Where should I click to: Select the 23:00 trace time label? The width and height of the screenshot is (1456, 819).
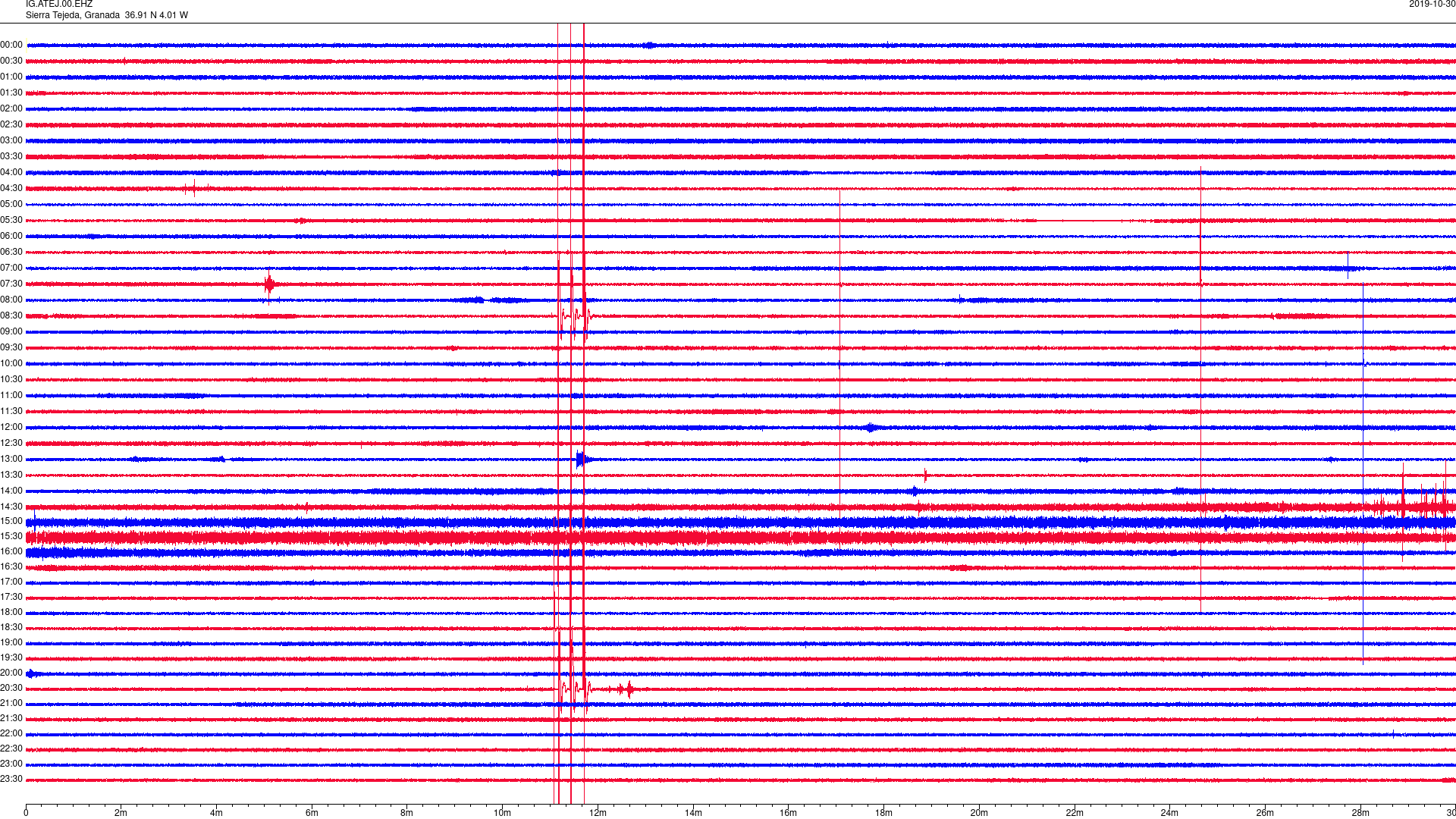(x=11, y=764)
